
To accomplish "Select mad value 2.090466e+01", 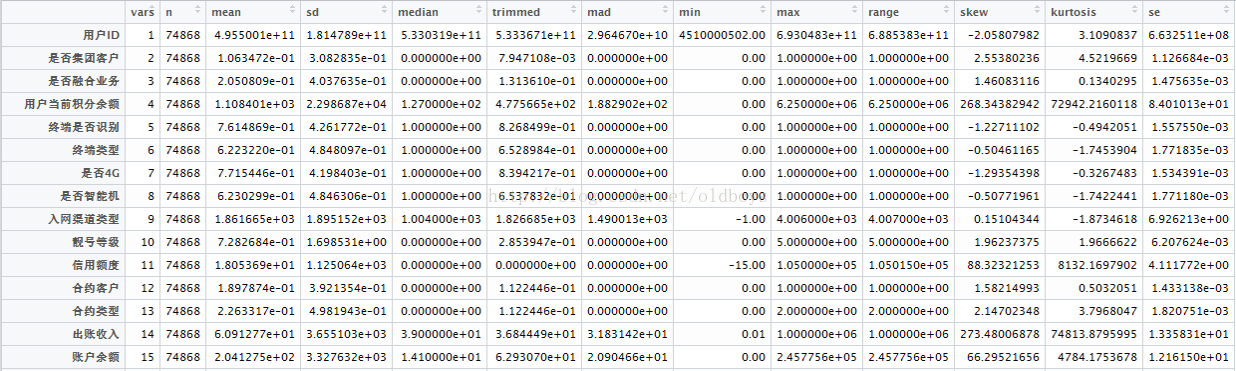I will (627, 356).
